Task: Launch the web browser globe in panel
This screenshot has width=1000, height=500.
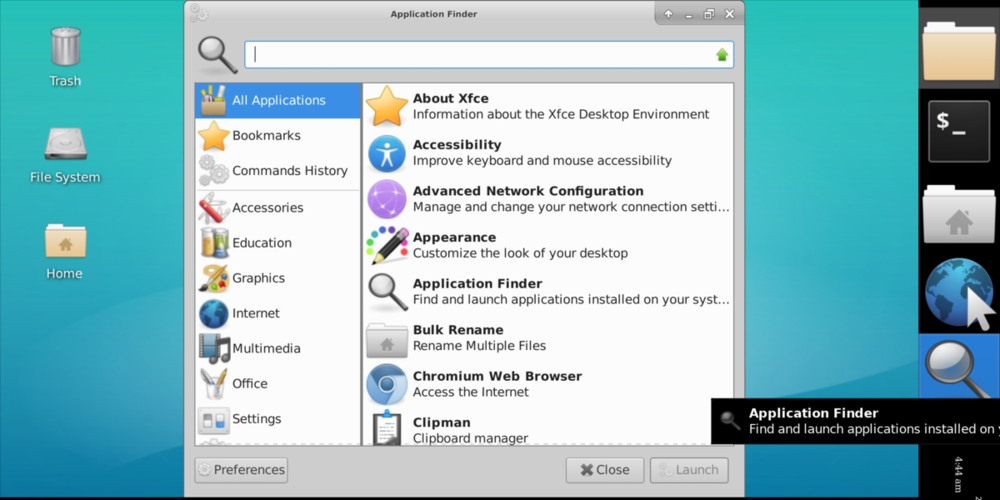Action: [x=959, y=293]
